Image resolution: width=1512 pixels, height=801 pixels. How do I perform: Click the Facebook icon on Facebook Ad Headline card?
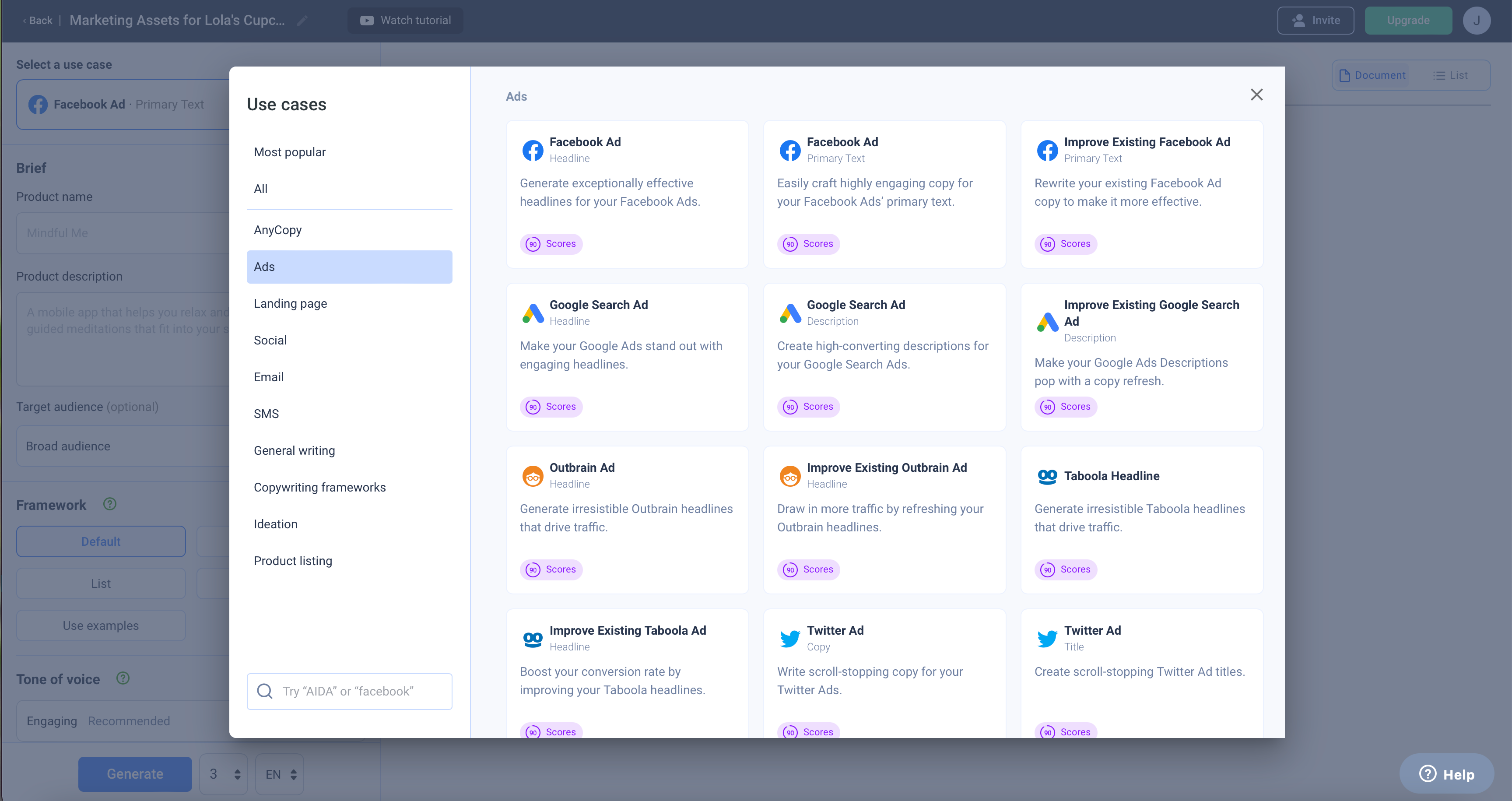tap(532, 150)
